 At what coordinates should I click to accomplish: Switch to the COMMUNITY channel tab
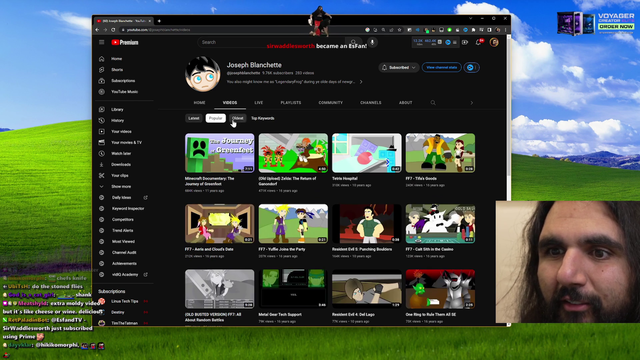331,103
